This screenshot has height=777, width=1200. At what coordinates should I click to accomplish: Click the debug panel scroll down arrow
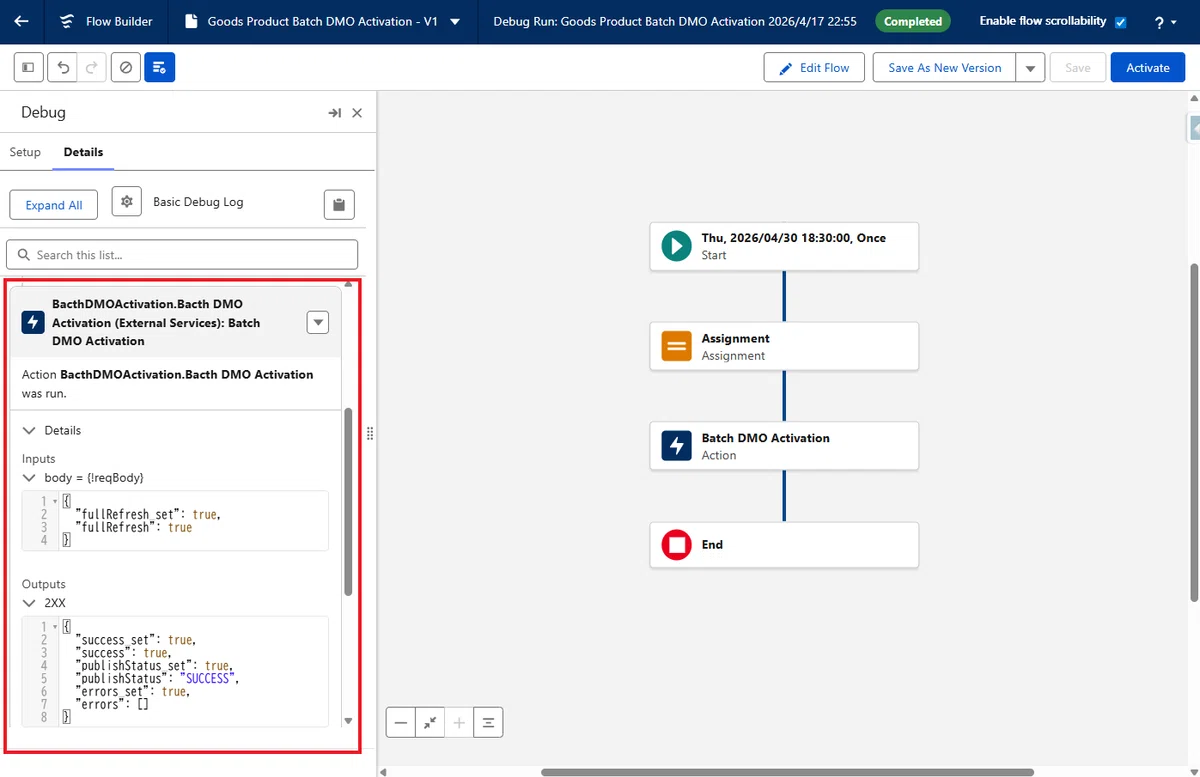tap(348, 720)
